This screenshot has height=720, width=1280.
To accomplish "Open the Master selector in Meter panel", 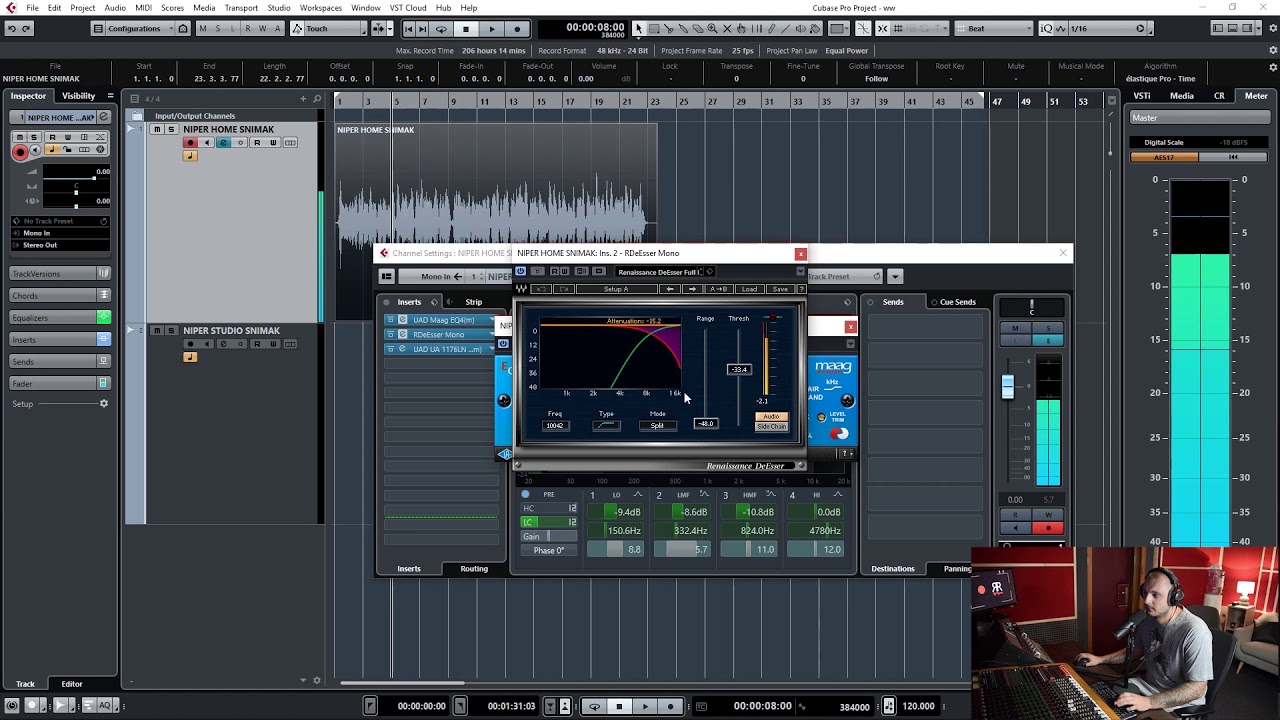I will point(1199,118).
